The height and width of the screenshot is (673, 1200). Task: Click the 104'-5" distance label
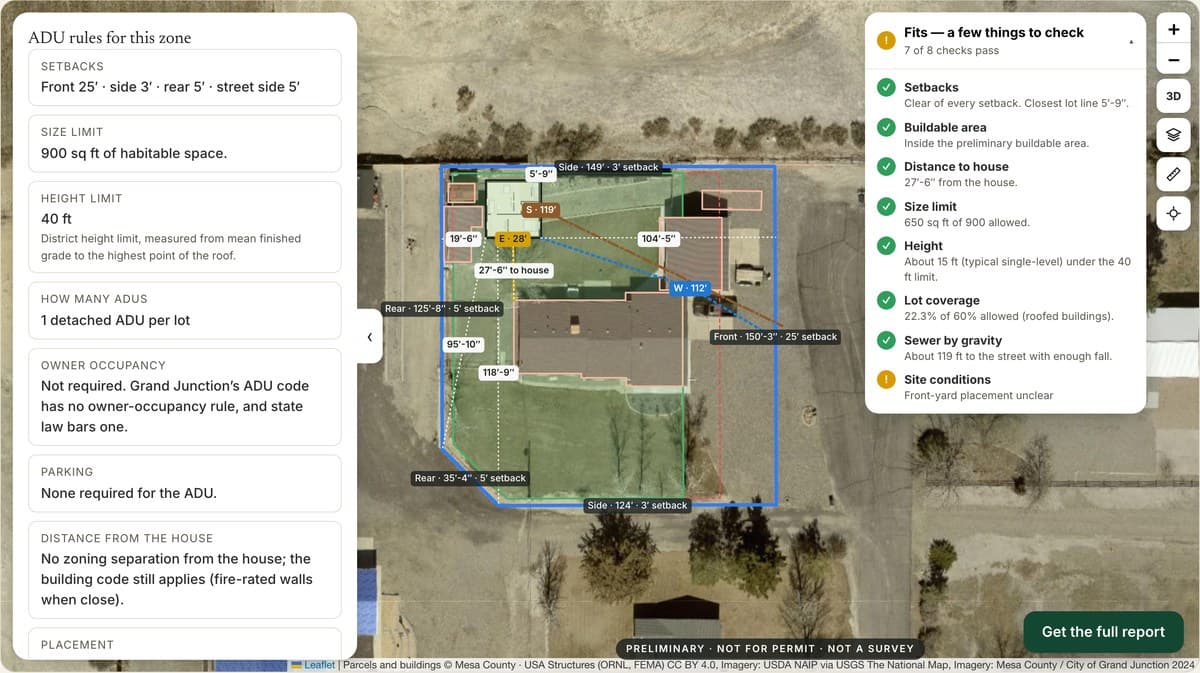coord(658,239)
